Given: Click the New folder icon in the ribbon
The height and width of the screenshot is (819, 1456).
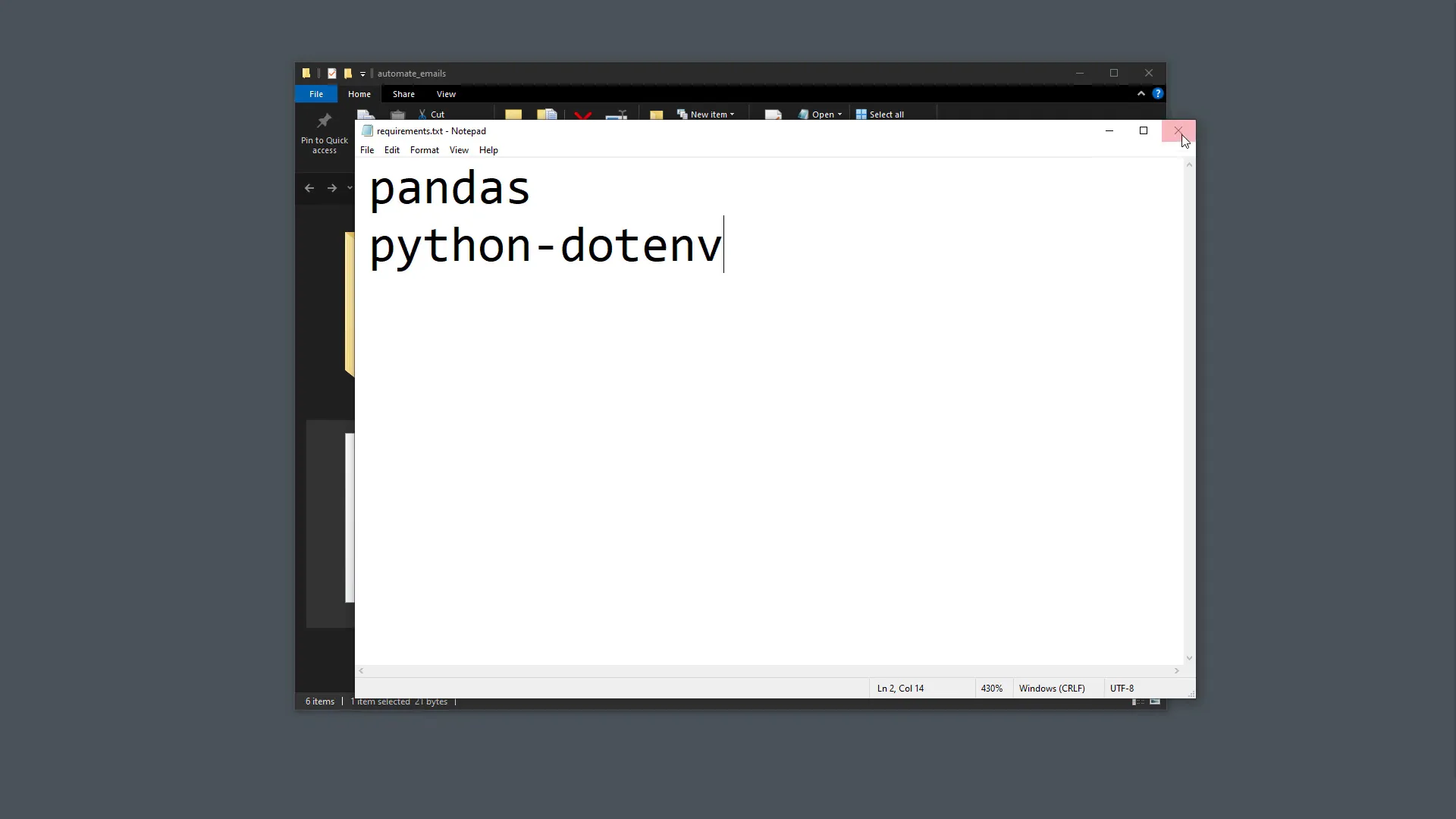Looking at the screenshot, I should tap(657, 114).
